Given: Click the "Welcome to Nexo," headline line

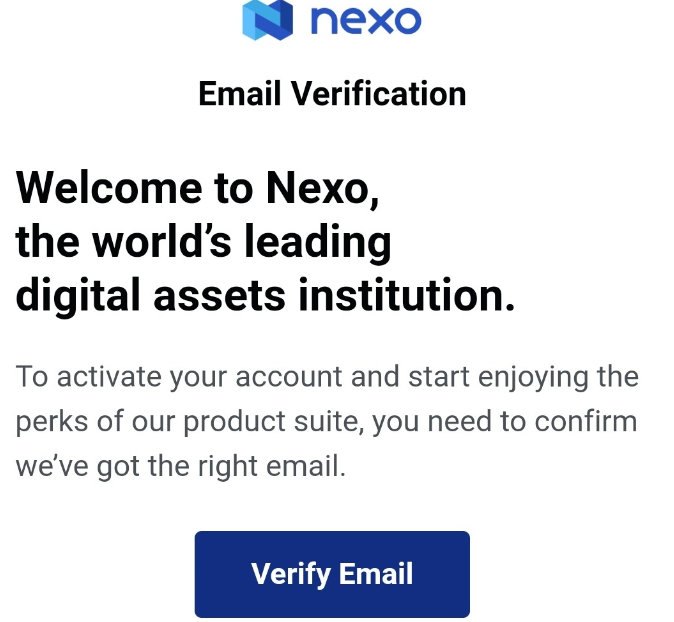Looking at the screenshot, I should tap(198, 188).
